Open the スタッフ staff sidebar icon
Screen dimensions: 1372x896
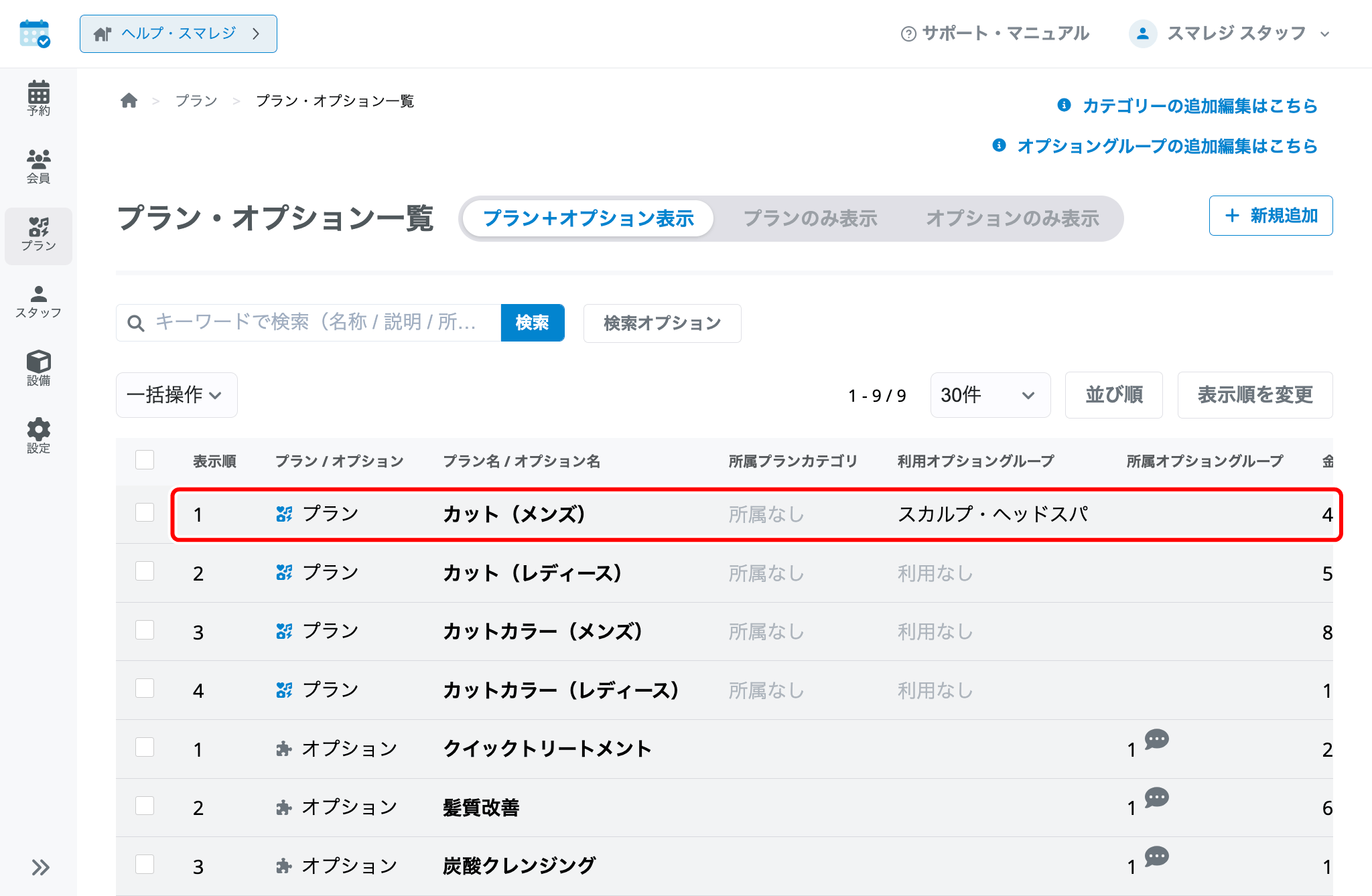pyautogui.click(x=38, y=301)
